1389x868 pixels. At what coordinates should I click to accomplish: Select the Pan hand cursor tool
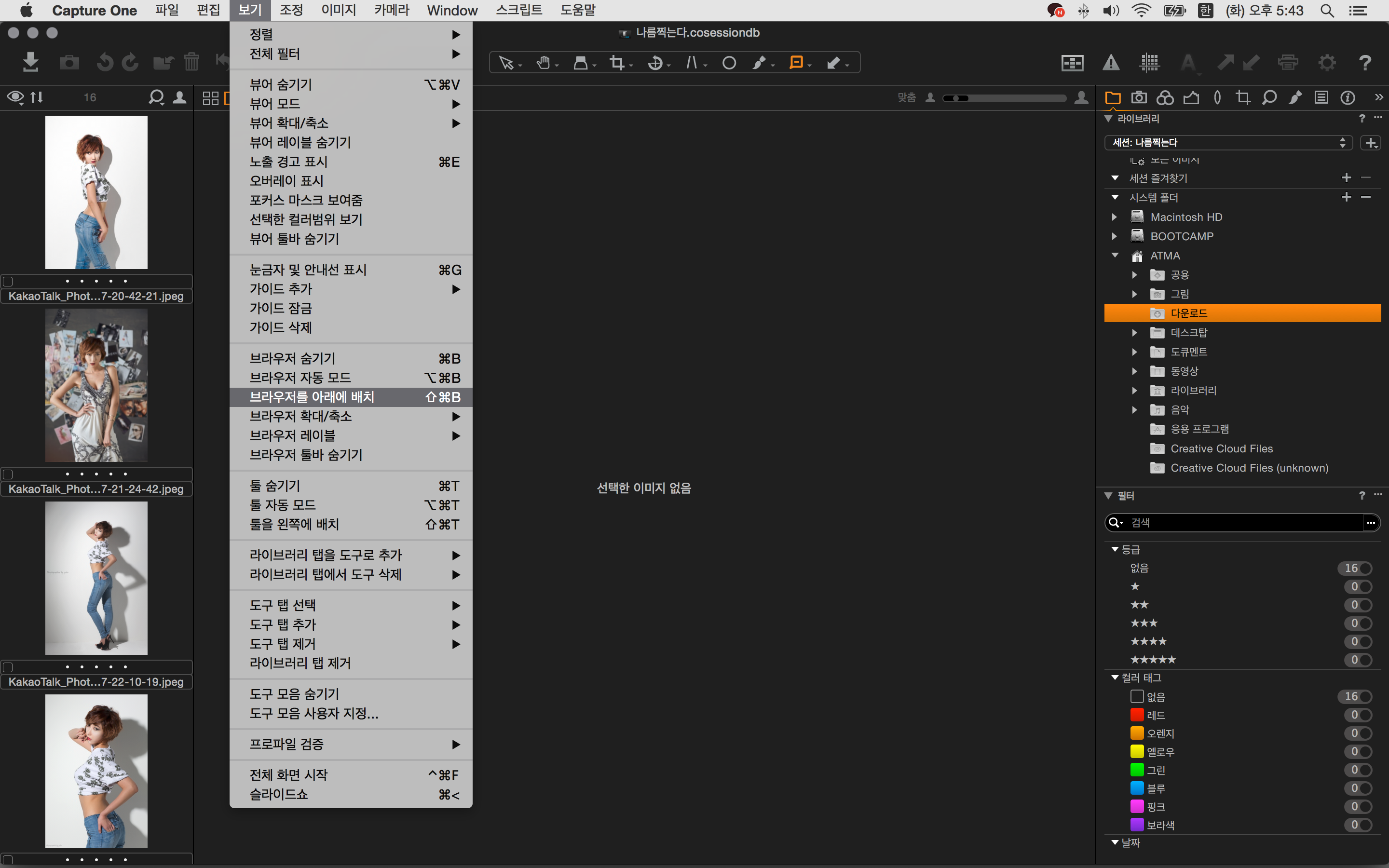point(543,63)
